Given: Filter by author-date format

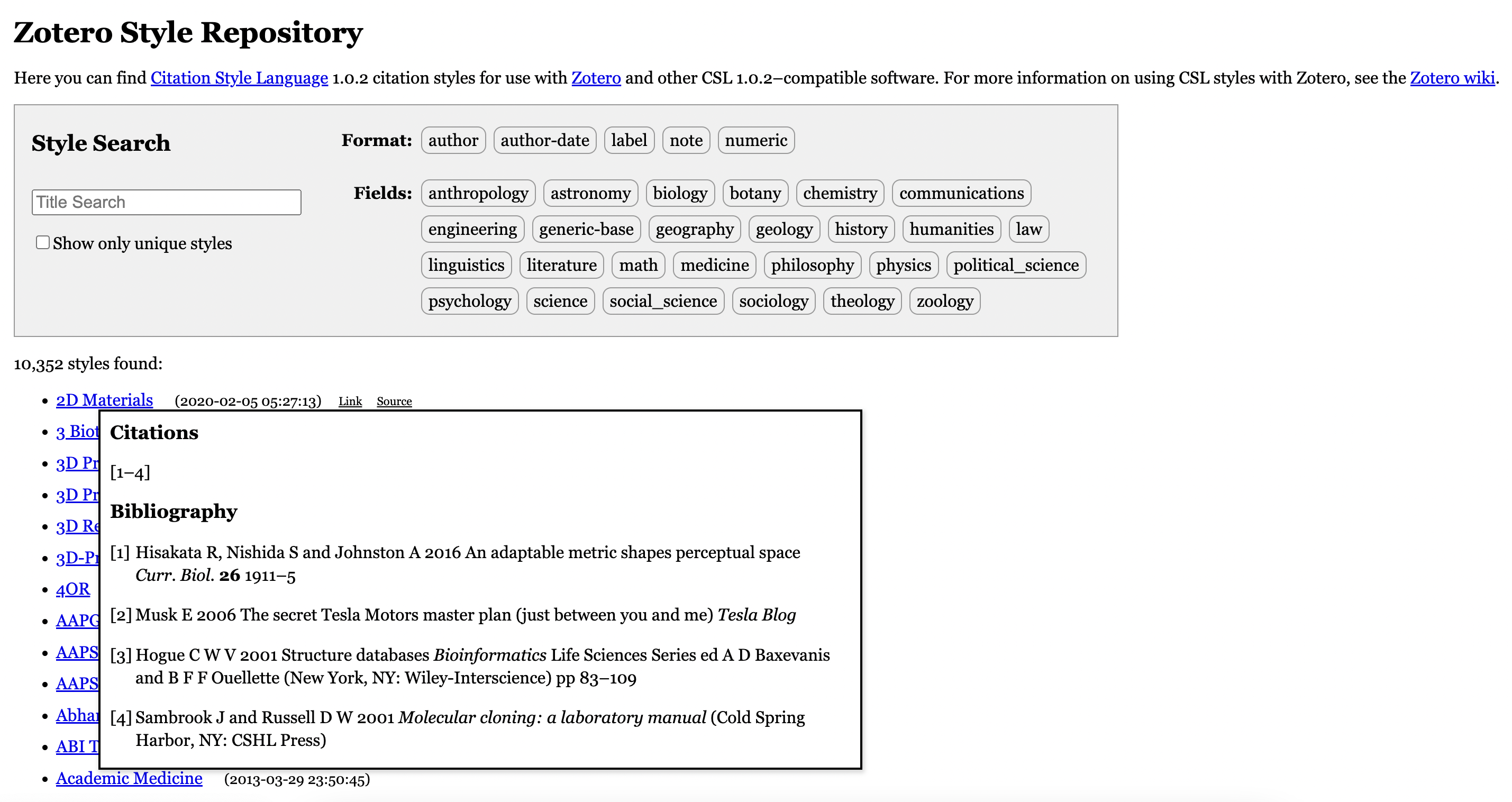Looking at the screenshot, I should coord(544,140).
